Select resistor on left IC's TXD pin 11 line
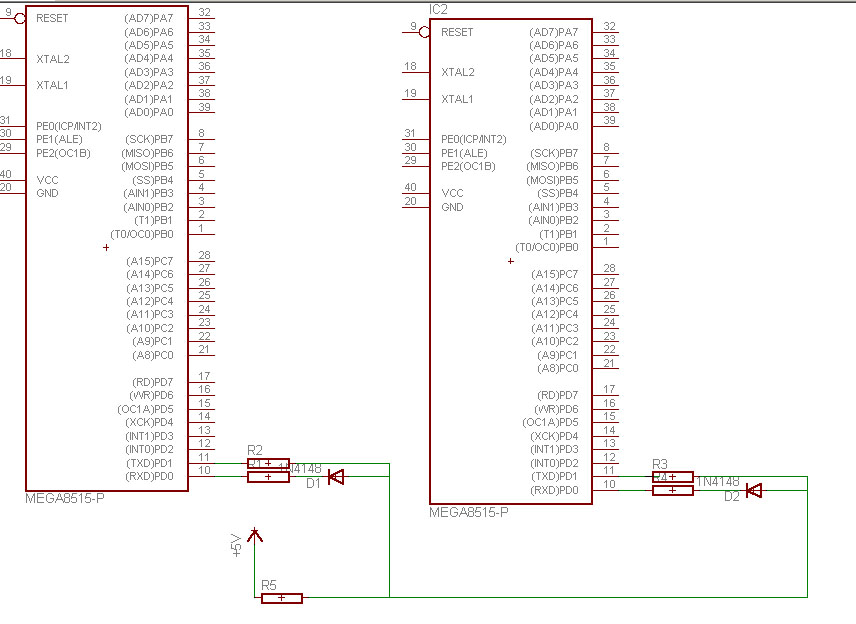 point(268,463)
